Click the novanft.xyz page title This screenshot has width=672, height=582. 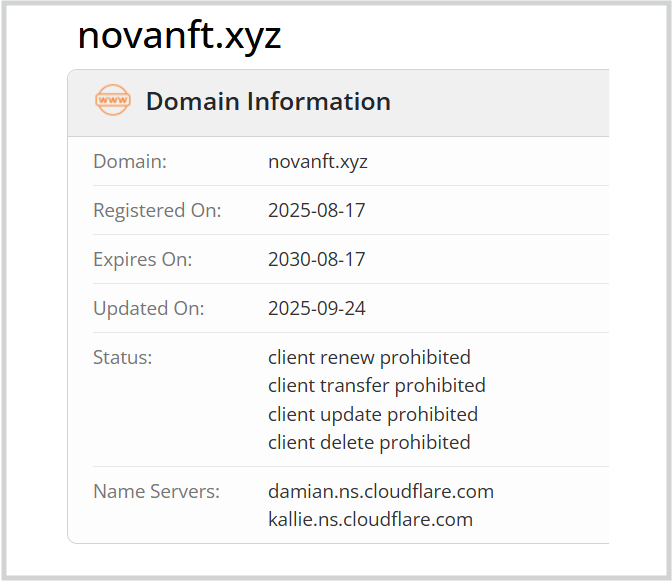[x=180, y=36]
